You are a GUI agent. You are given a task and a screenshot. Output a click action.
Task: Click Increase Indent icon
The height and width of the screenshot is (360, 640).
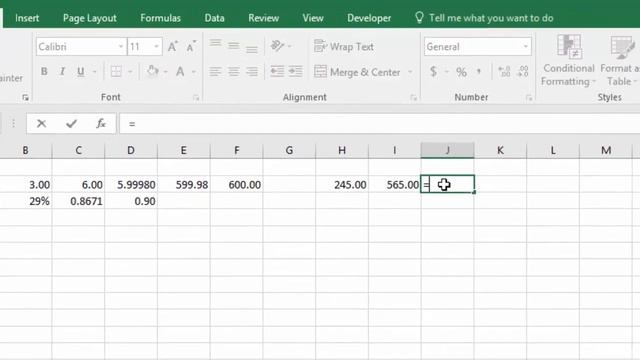coord(295,72)
